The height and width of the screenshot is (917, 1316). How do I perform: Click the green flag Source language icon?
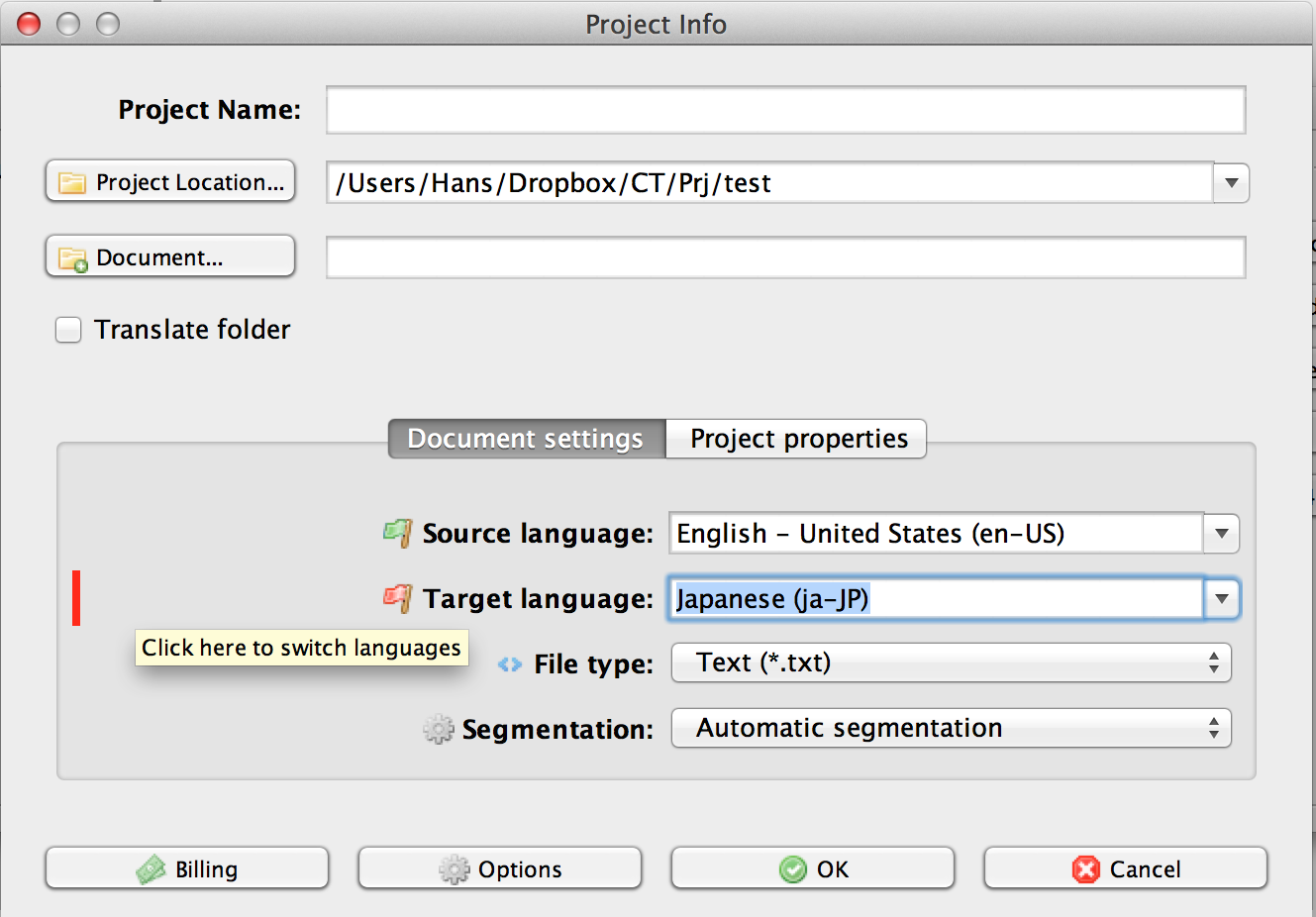[398, 533]
